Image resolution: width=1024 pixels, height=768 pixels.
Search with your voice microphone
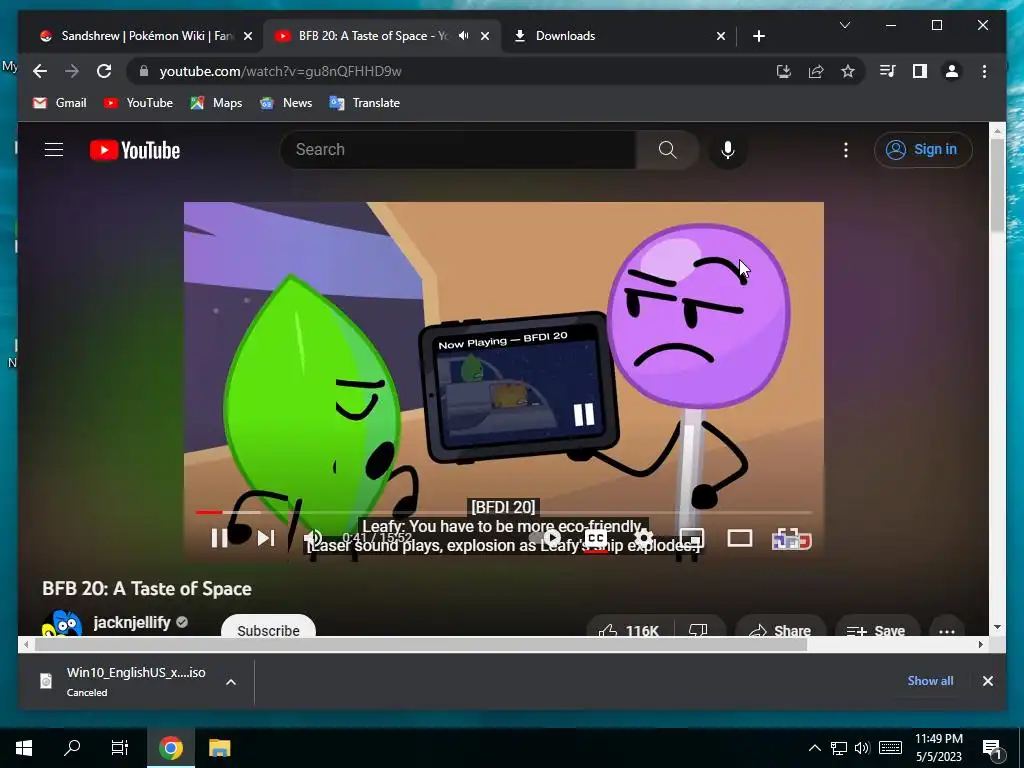pos(728,150)
